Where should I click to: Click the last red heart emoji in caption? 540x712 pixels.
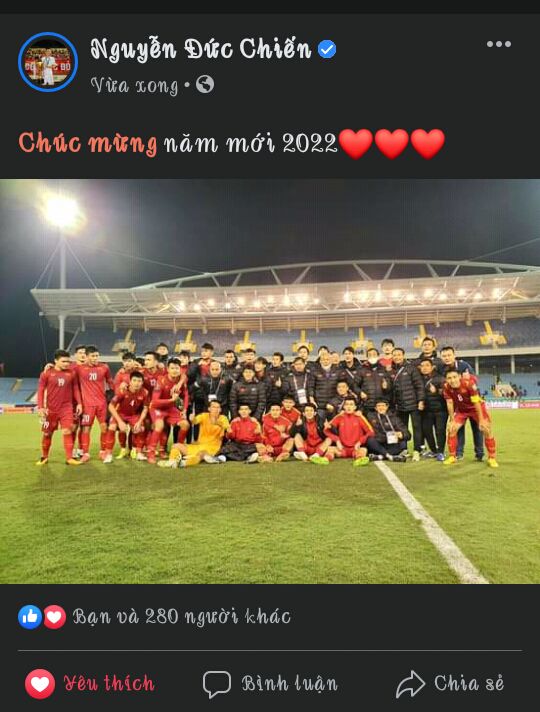(x=427, y=143)
